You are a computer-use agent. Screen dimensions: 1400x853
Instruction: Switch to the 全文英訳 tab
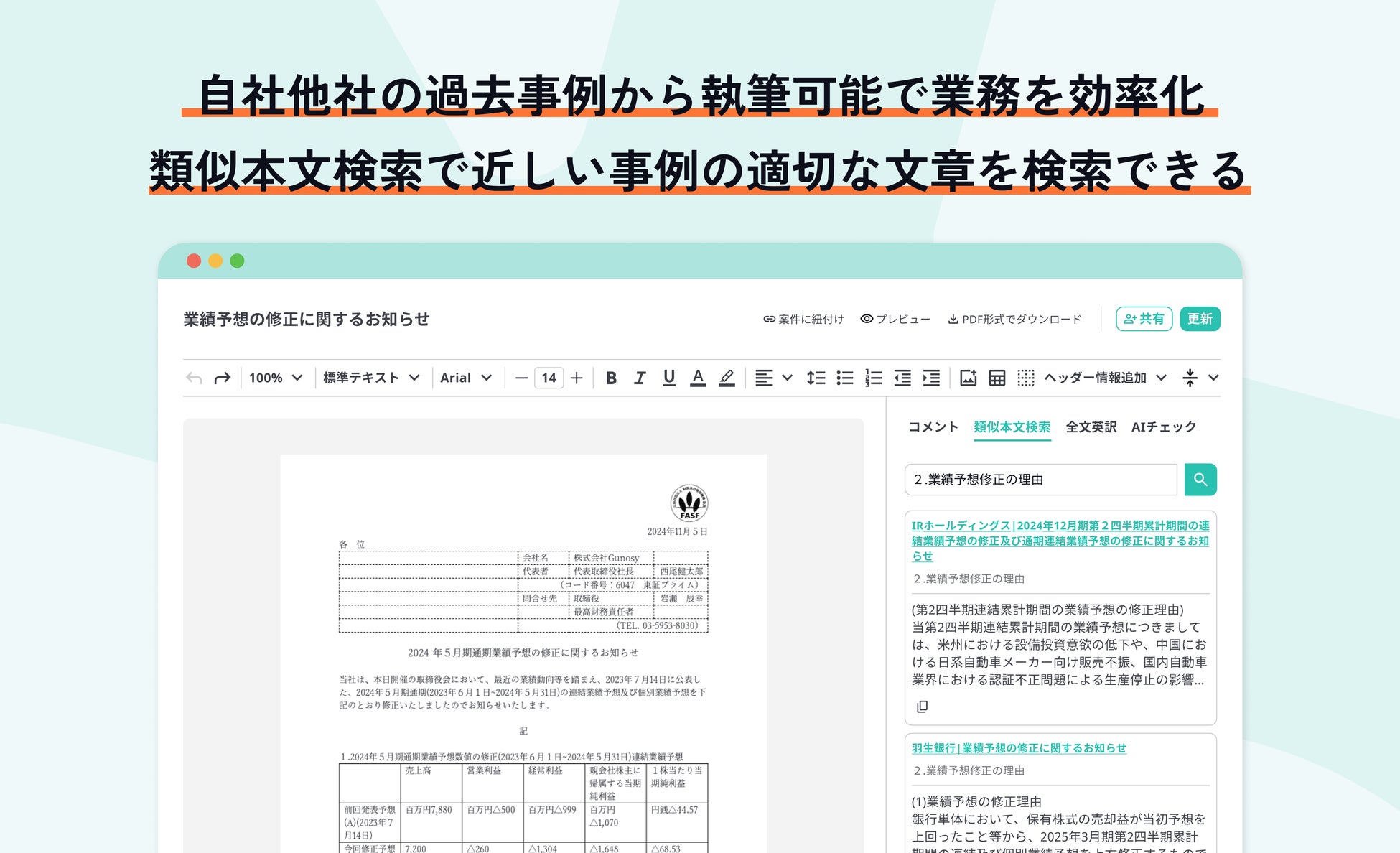click(x=1091, y=427)
